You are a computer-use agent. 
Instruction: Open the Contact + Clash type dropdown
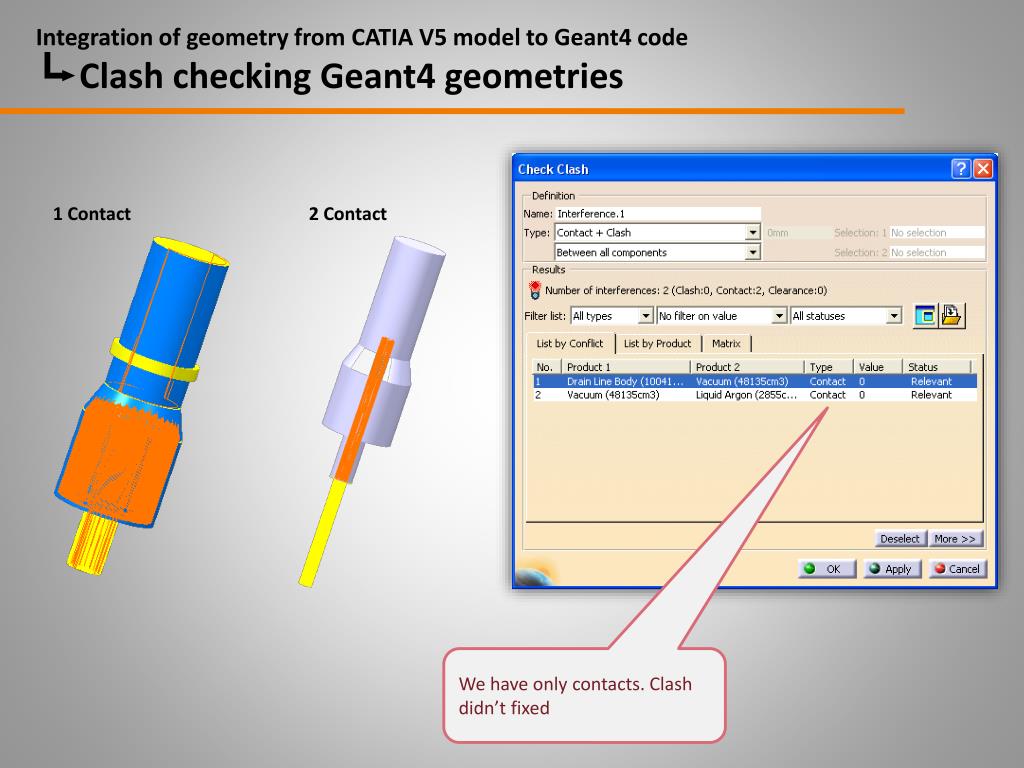753,232
